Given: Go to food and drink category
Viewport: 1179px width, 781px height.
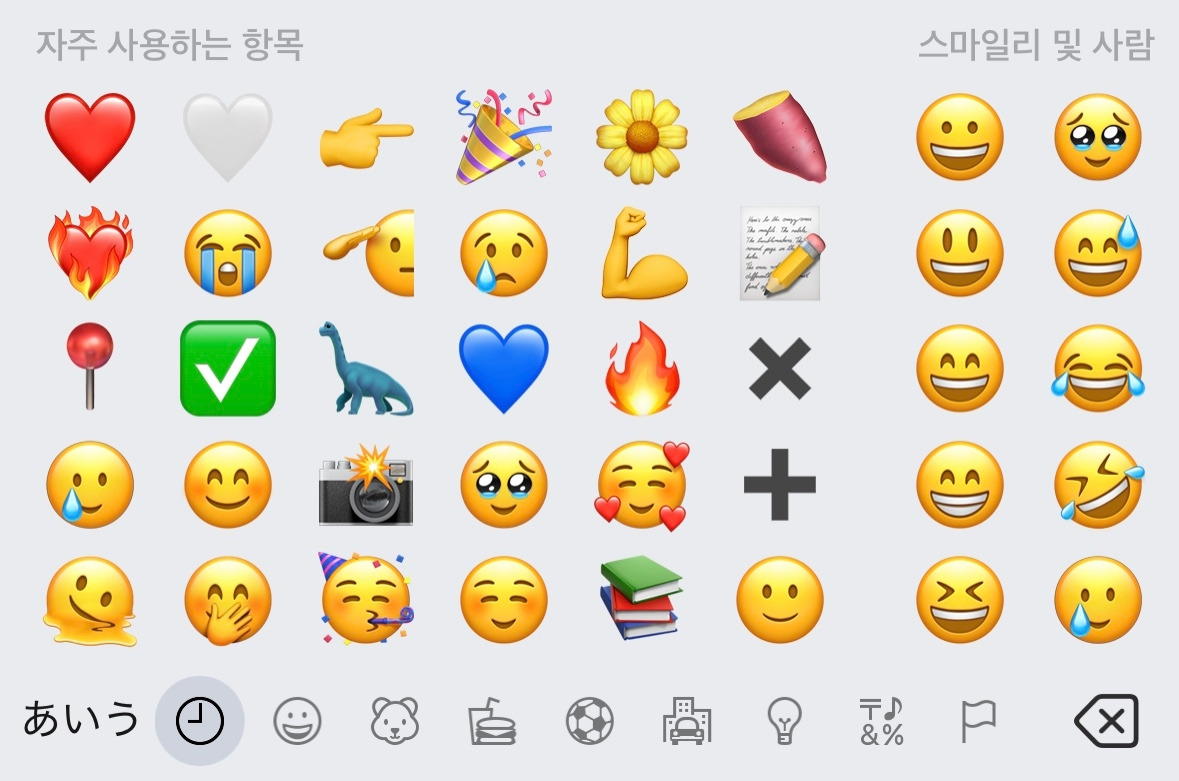Looking at the screenshot, I should [492, 721].
